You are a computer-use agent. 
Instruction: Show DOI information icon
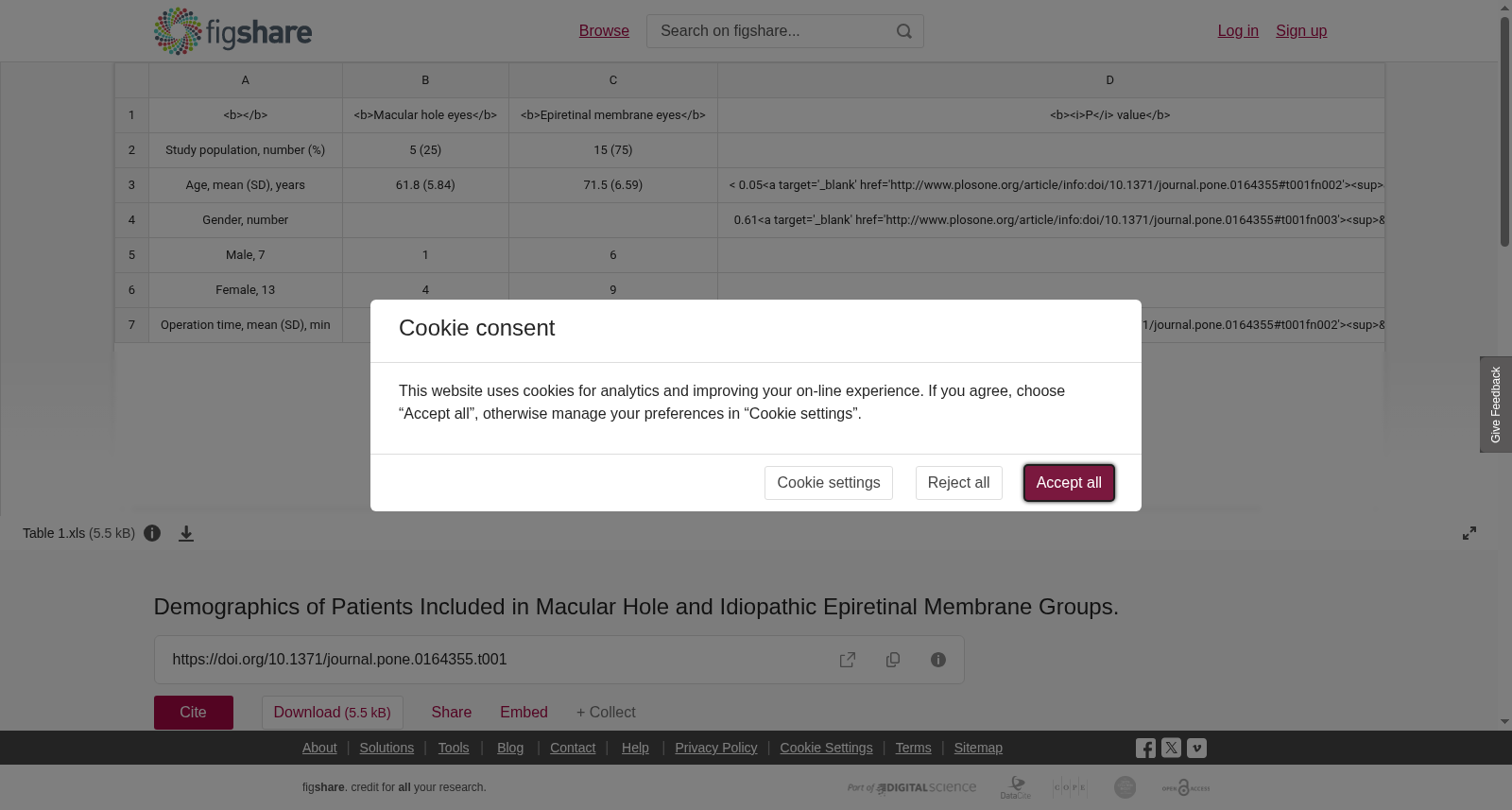[938, 660]
